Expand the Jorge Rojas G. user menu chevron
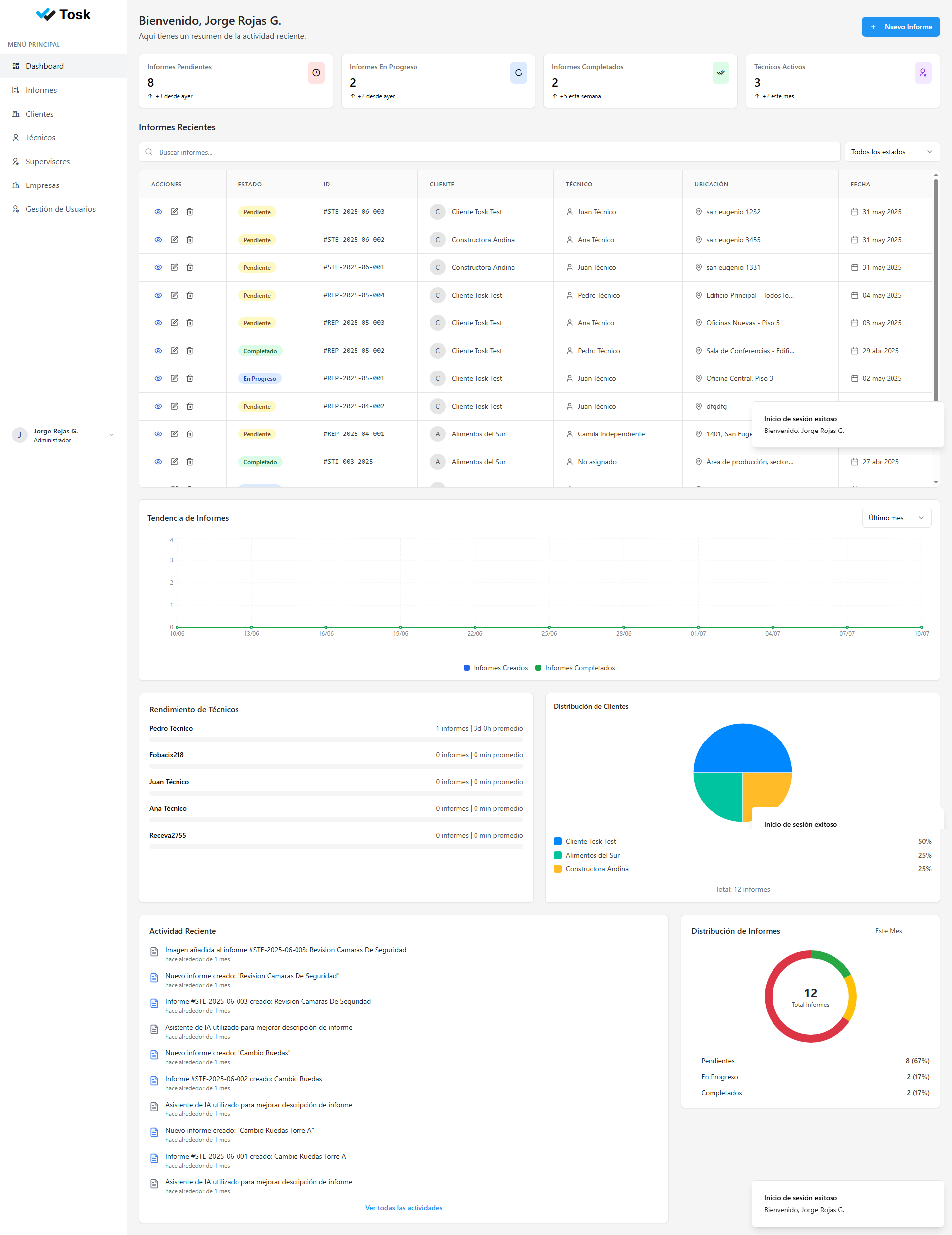The image size is (952, 1235). [x=112, y=435]
